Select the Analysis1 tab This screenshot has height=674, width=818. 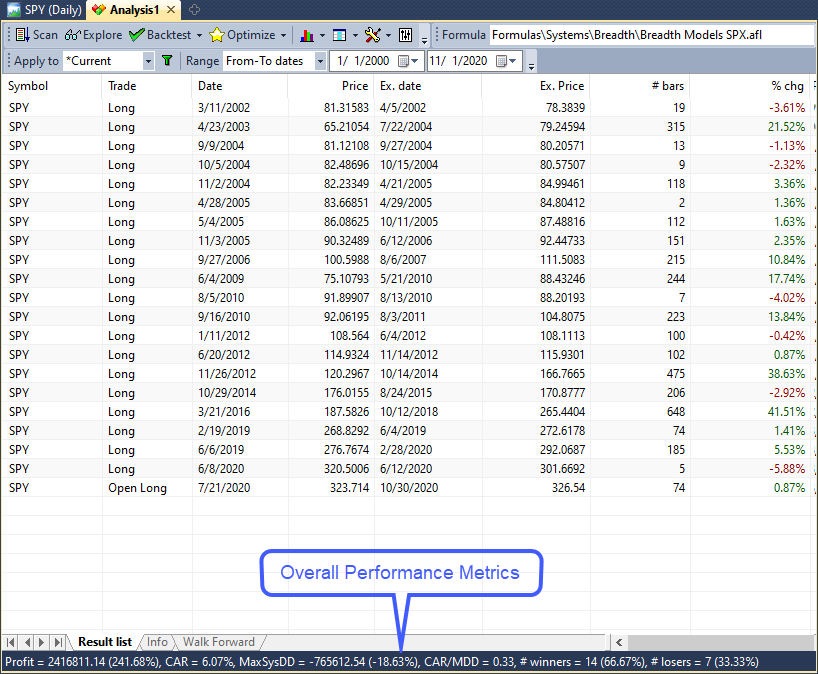[x=134, y=9]
